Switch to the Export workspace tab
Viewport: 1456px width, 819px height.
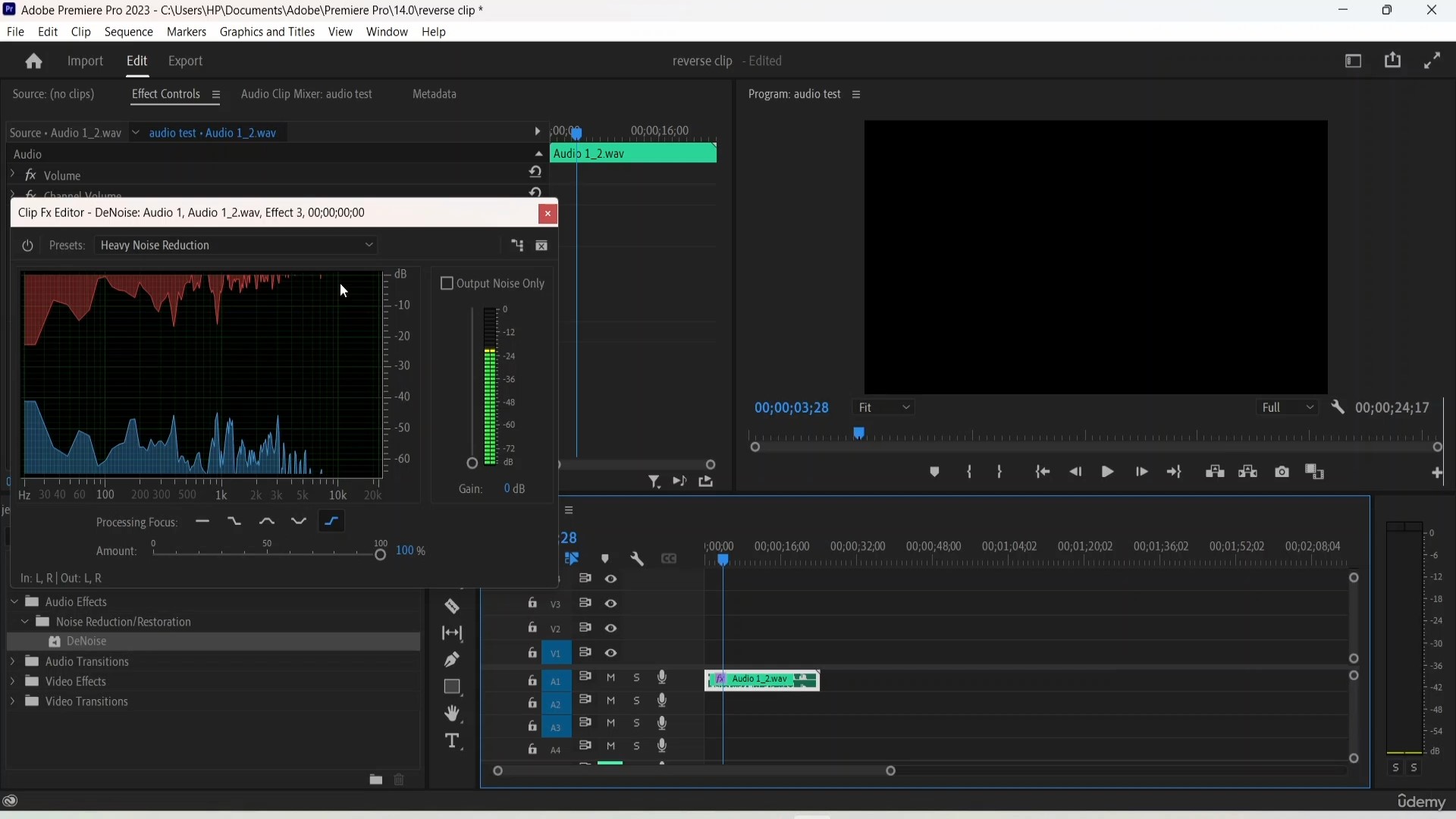click(186, 62)
